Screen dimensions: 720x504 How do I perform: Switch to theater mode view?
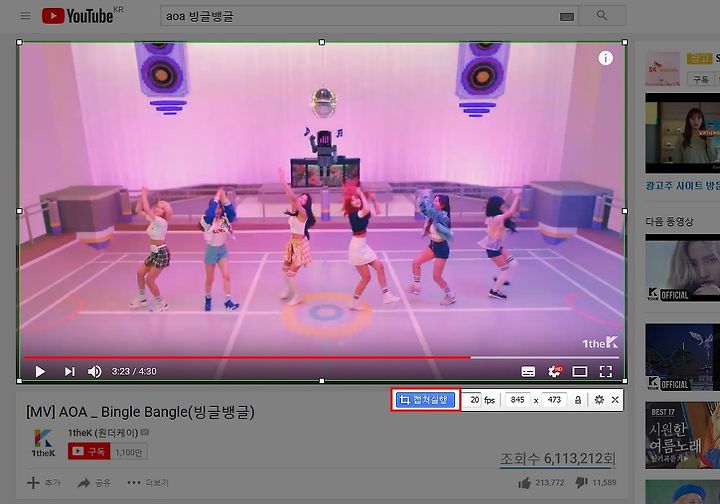point(579,371)
